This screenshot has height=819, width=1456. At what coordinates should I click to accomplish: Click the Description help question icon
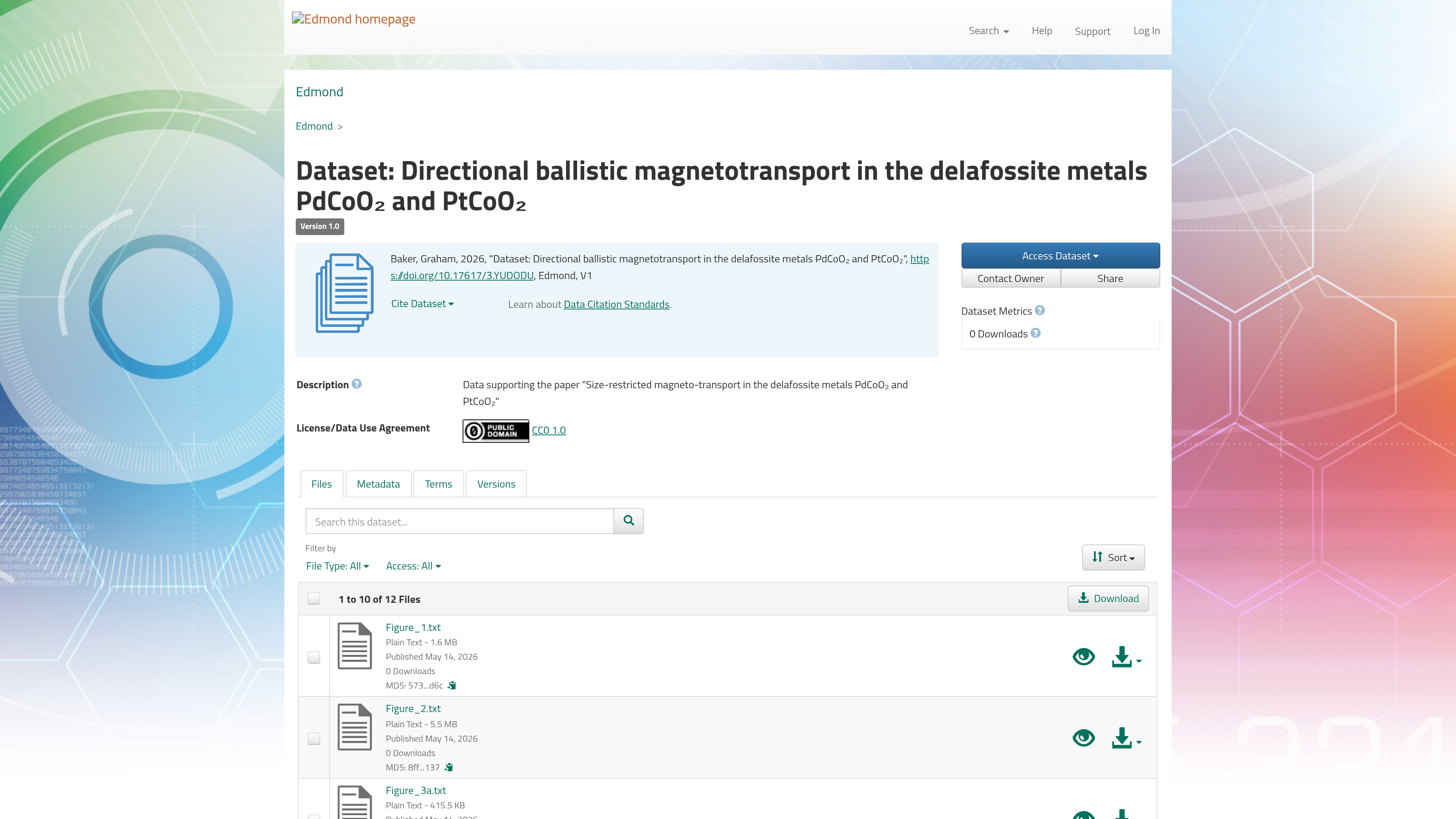(357, 384)
